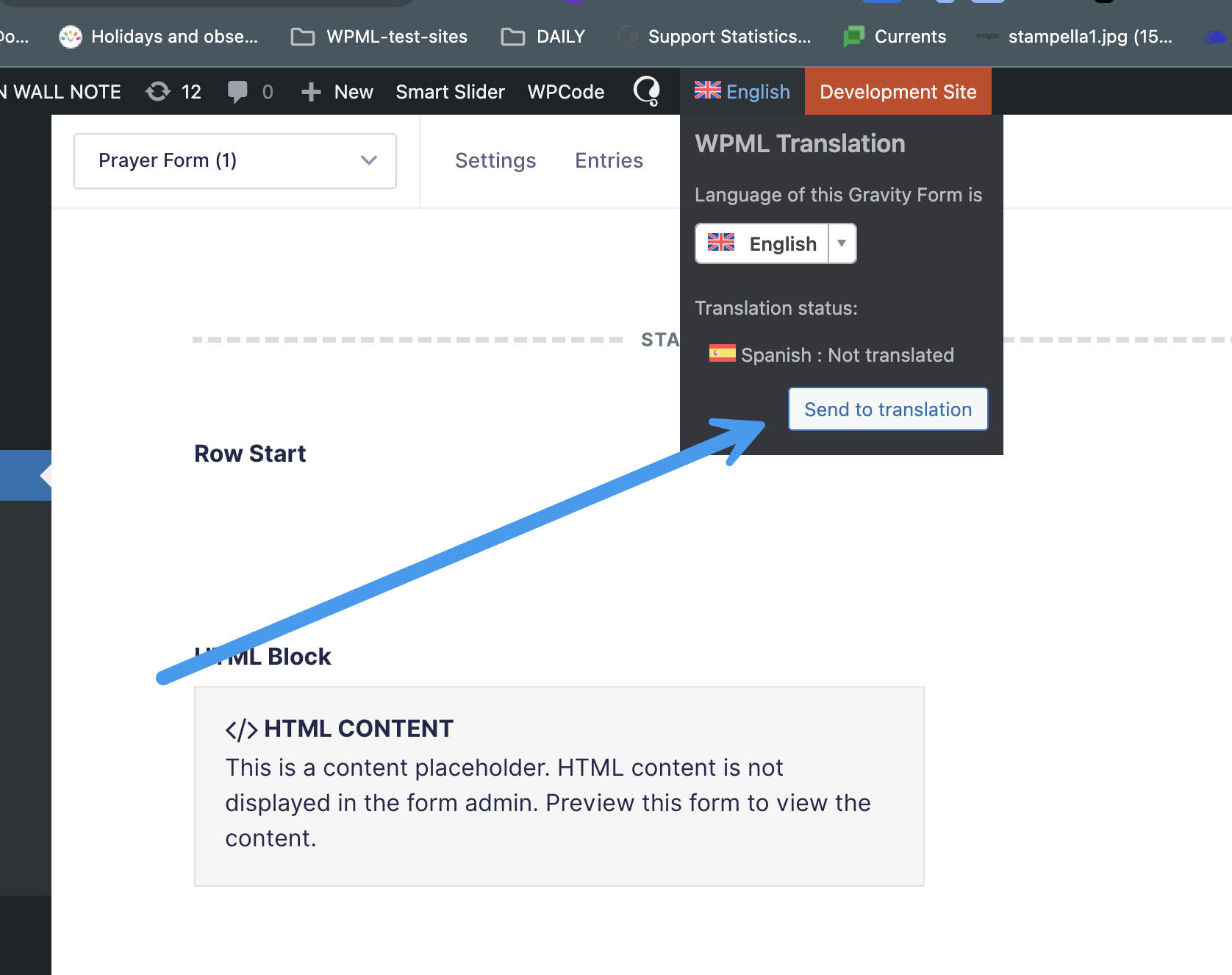Screen dimensions: 1232x975
Task: Click Spanish : Not translated status
Action: 831,355
